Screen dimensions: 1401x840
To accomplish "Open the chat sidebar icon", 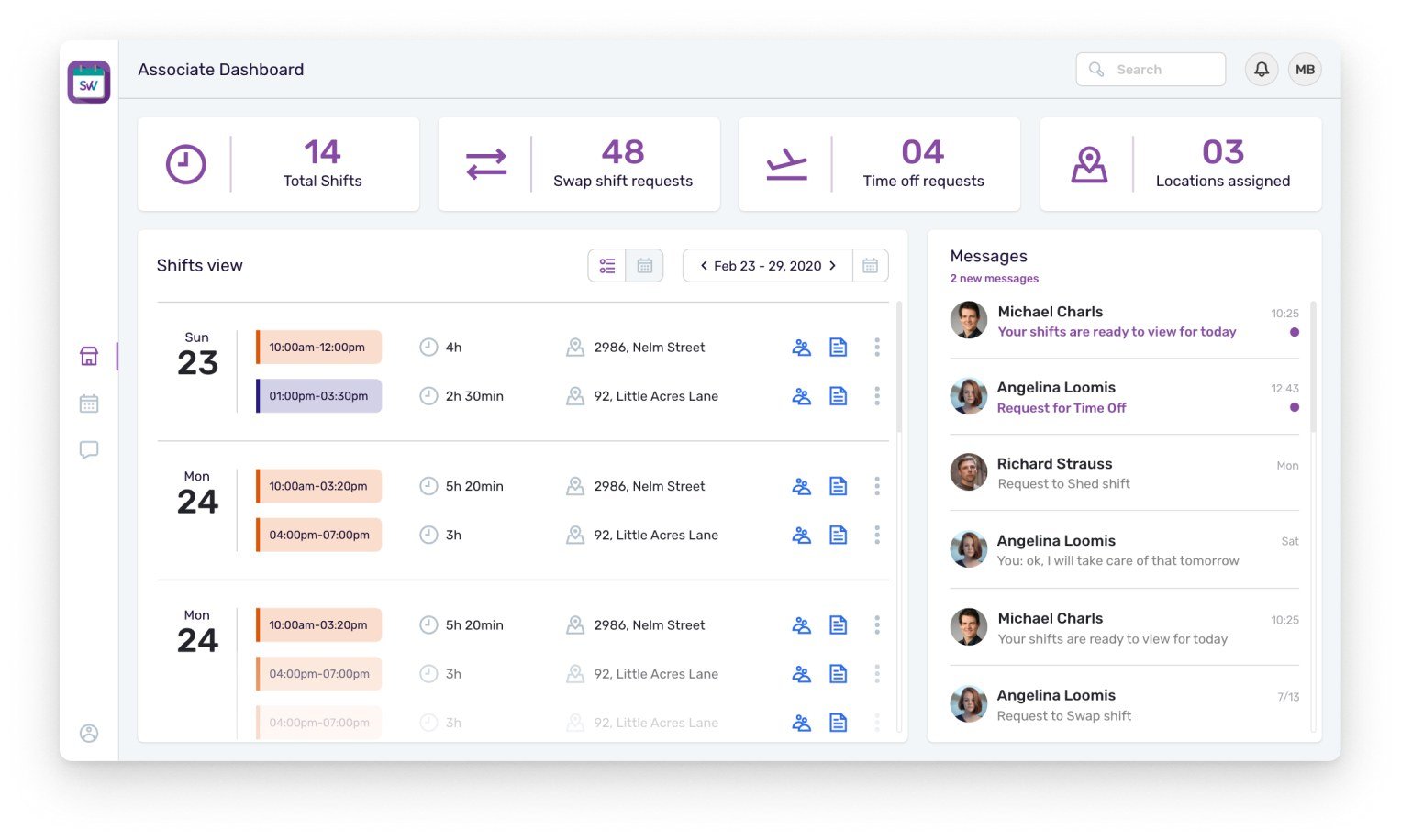I will pos(89,450).
